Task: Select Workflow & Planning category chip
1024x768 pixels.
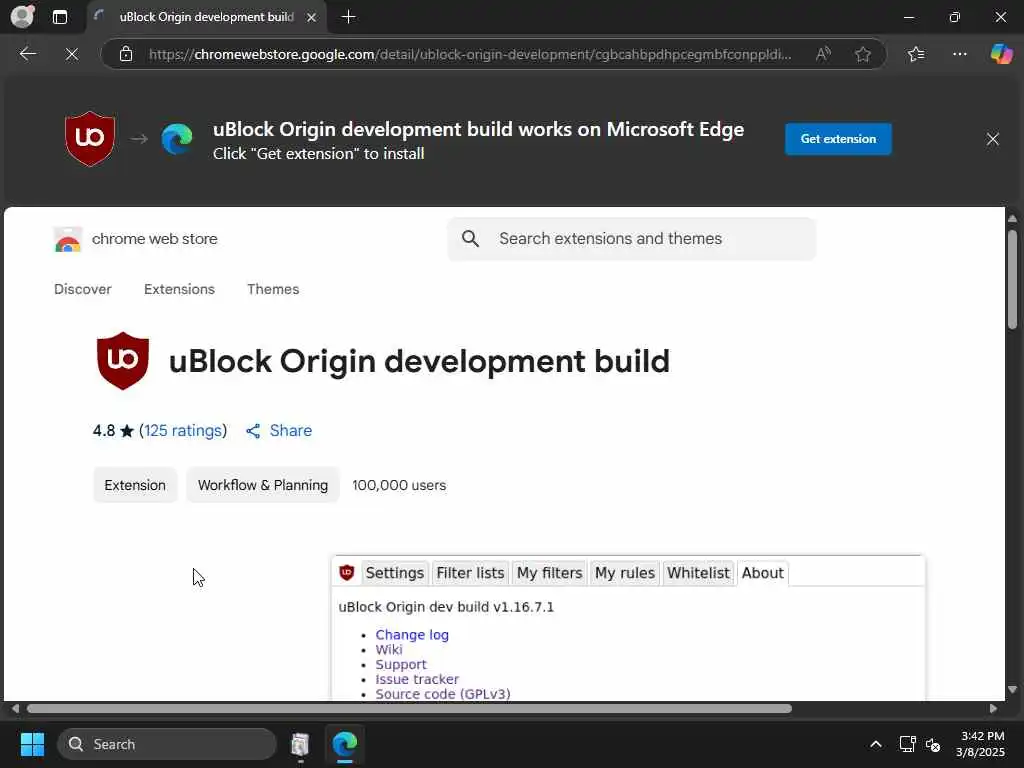Action: 263,485
